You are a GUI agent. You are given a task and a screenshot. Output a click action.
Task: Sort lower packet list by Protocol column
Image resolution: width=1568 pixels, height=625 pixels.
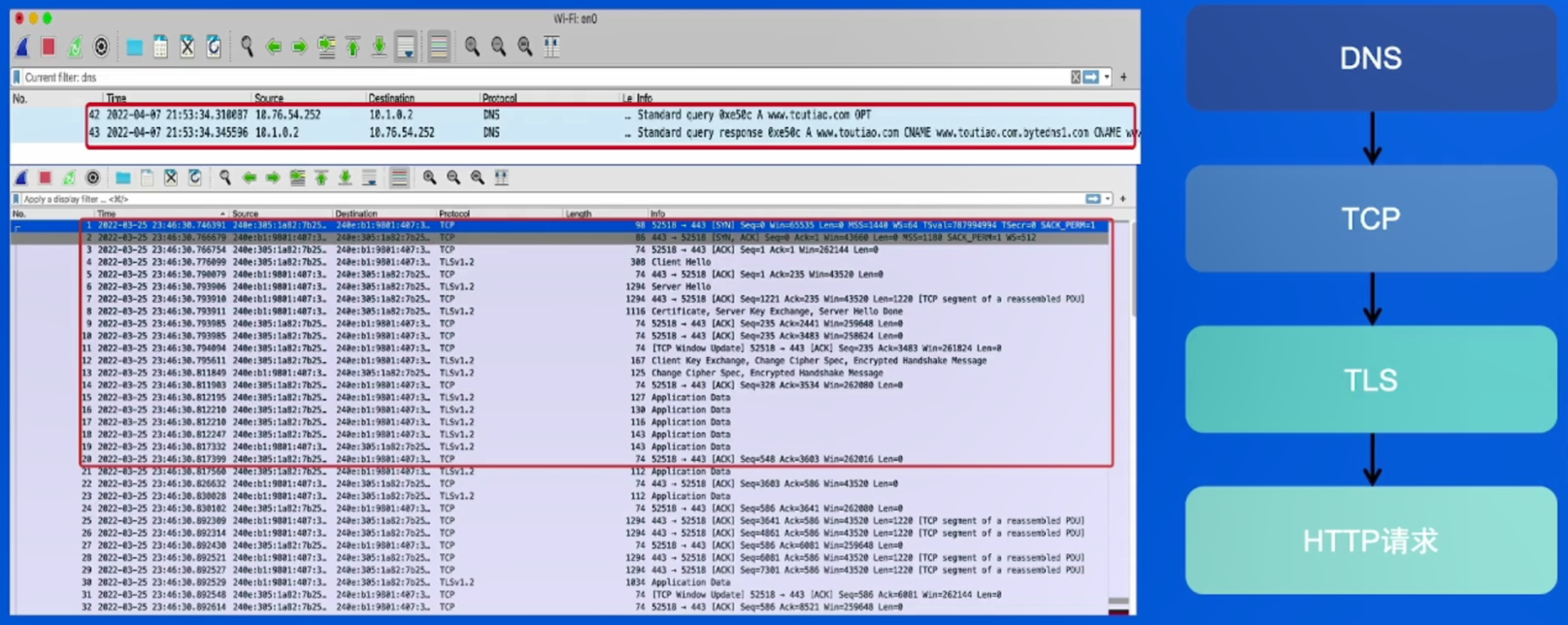tap(454, 214)
